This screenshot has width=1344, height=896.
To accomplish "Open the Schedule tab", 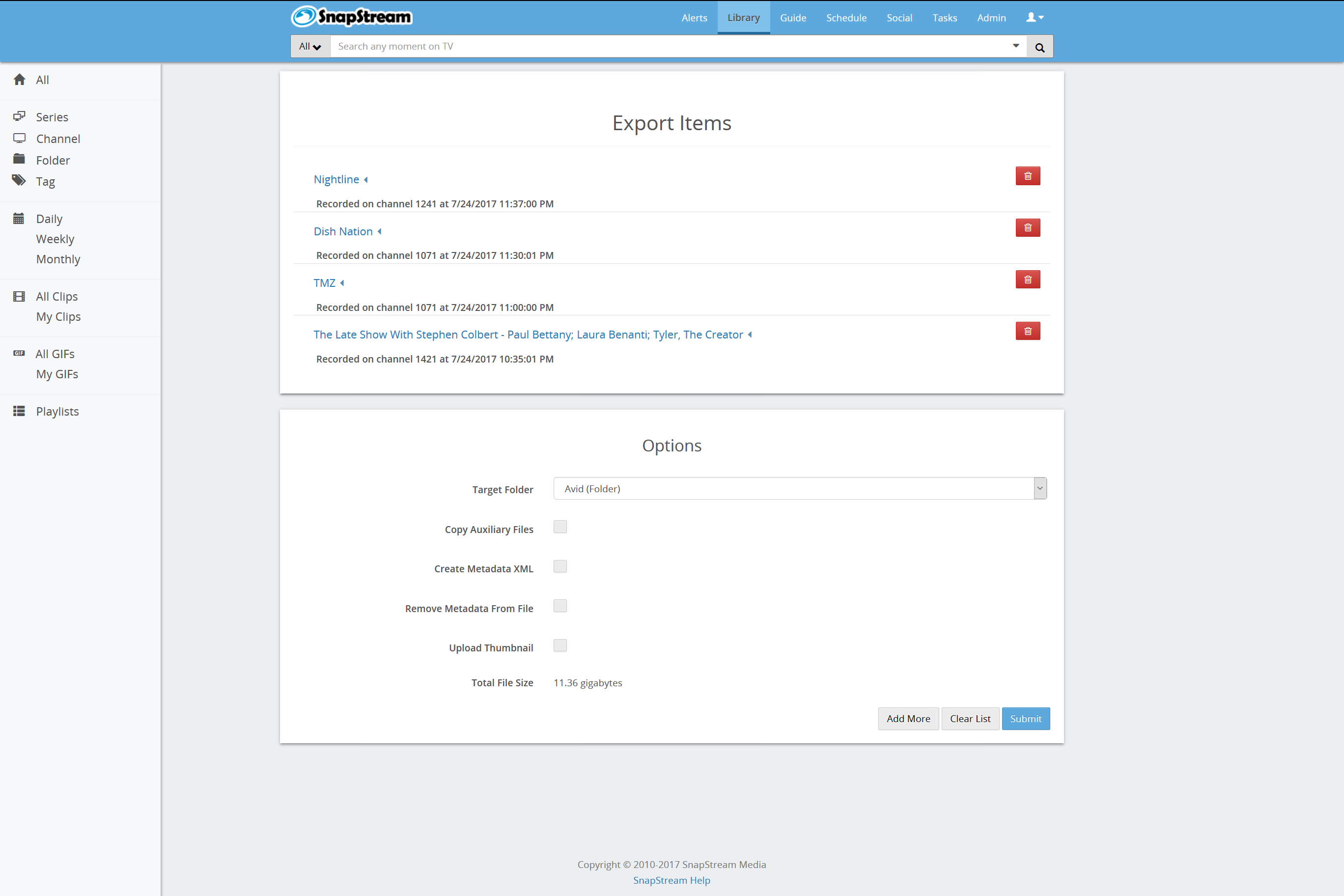I will pos(846,18).
